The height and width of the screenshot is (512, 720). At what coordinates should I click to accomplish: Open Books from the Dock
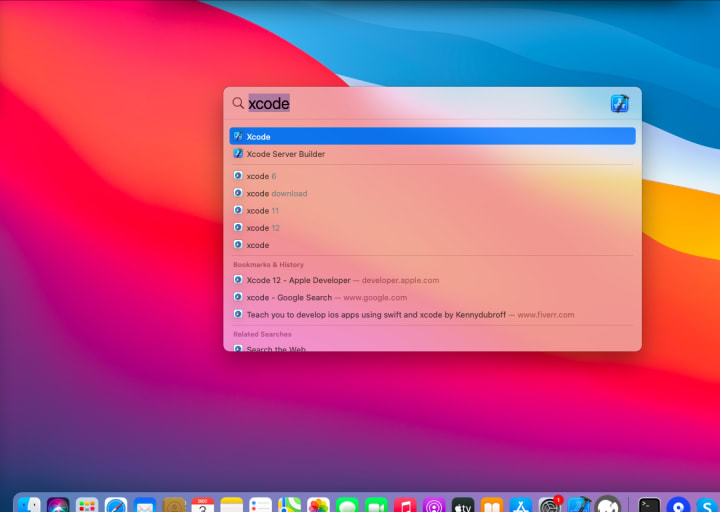(492, 505)
